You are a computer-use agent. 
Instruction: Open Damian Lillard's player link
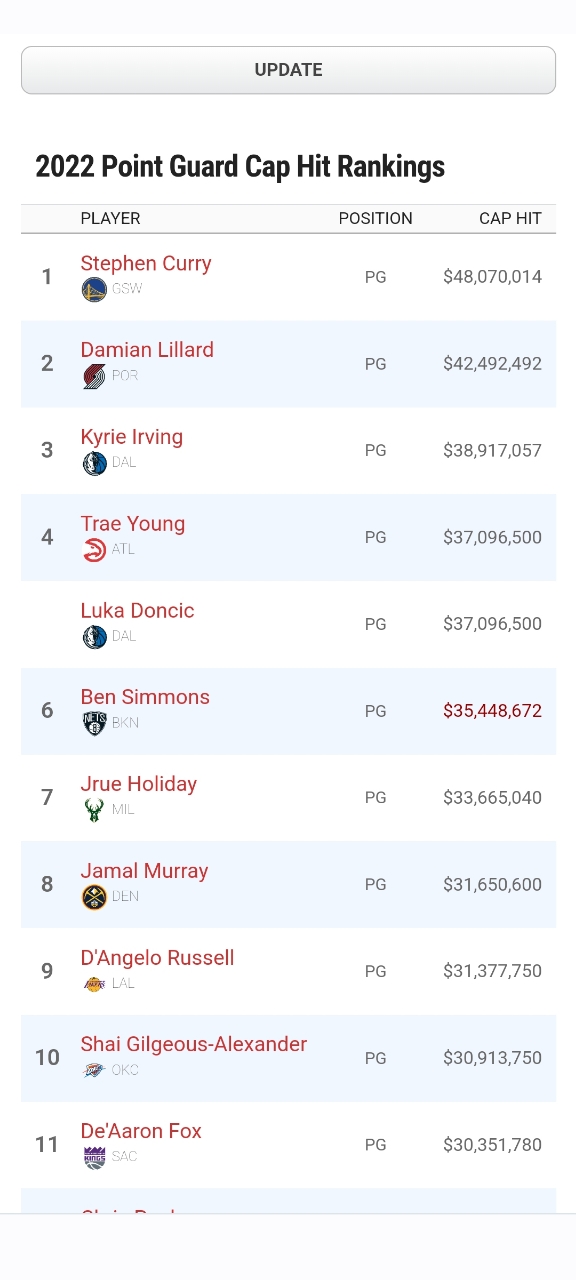pos(147,350)
